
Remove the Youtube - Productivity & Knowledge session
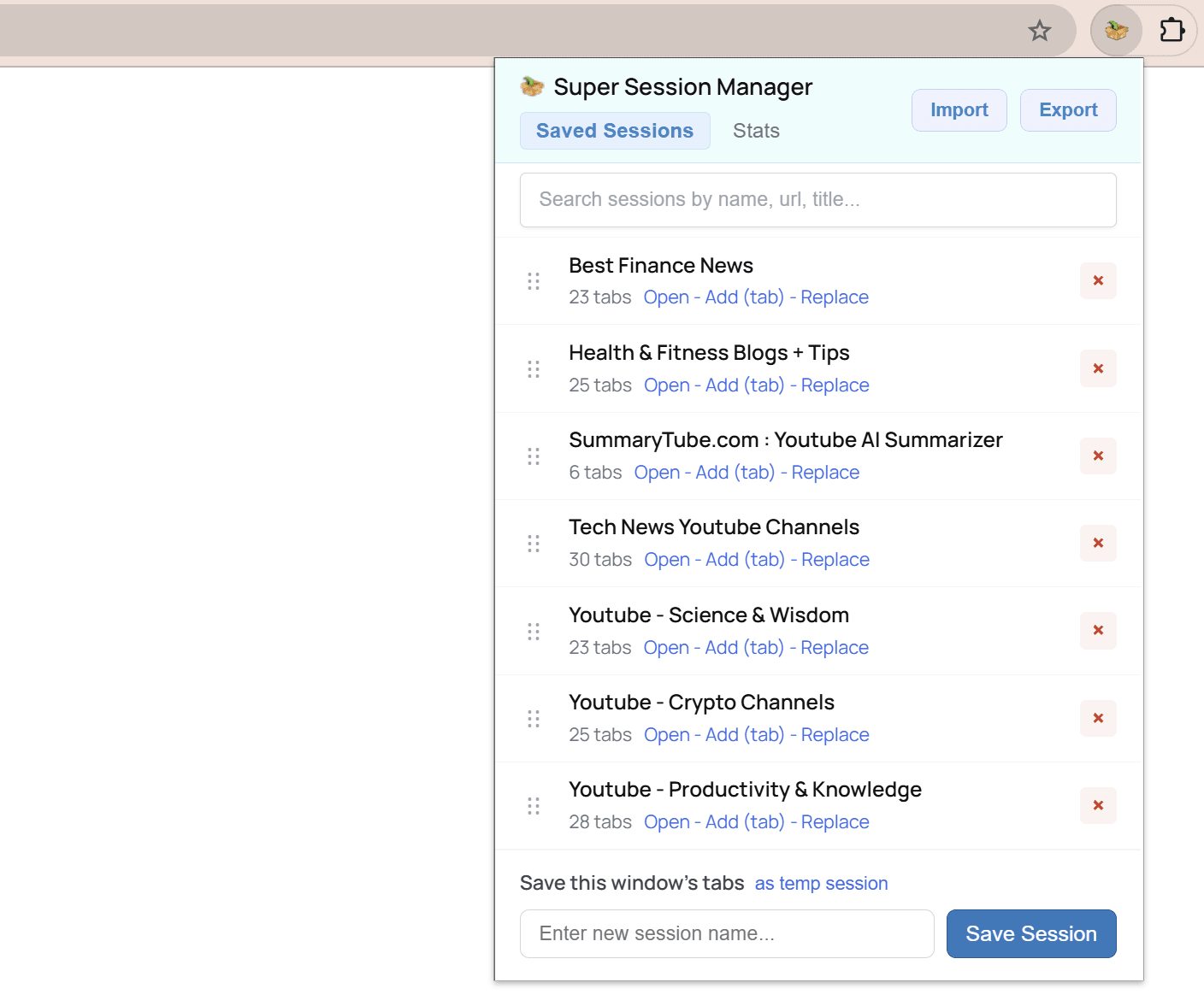point(1097,805)
